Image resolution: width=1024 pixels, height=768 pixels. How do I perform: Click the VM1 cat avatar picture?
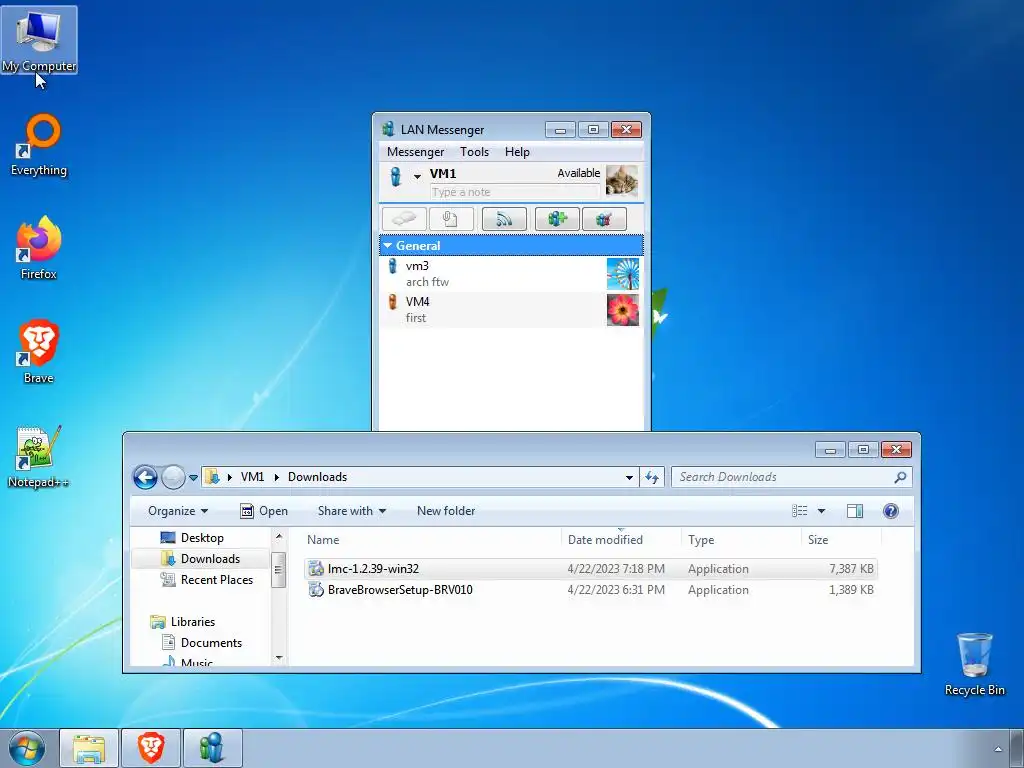622,180
